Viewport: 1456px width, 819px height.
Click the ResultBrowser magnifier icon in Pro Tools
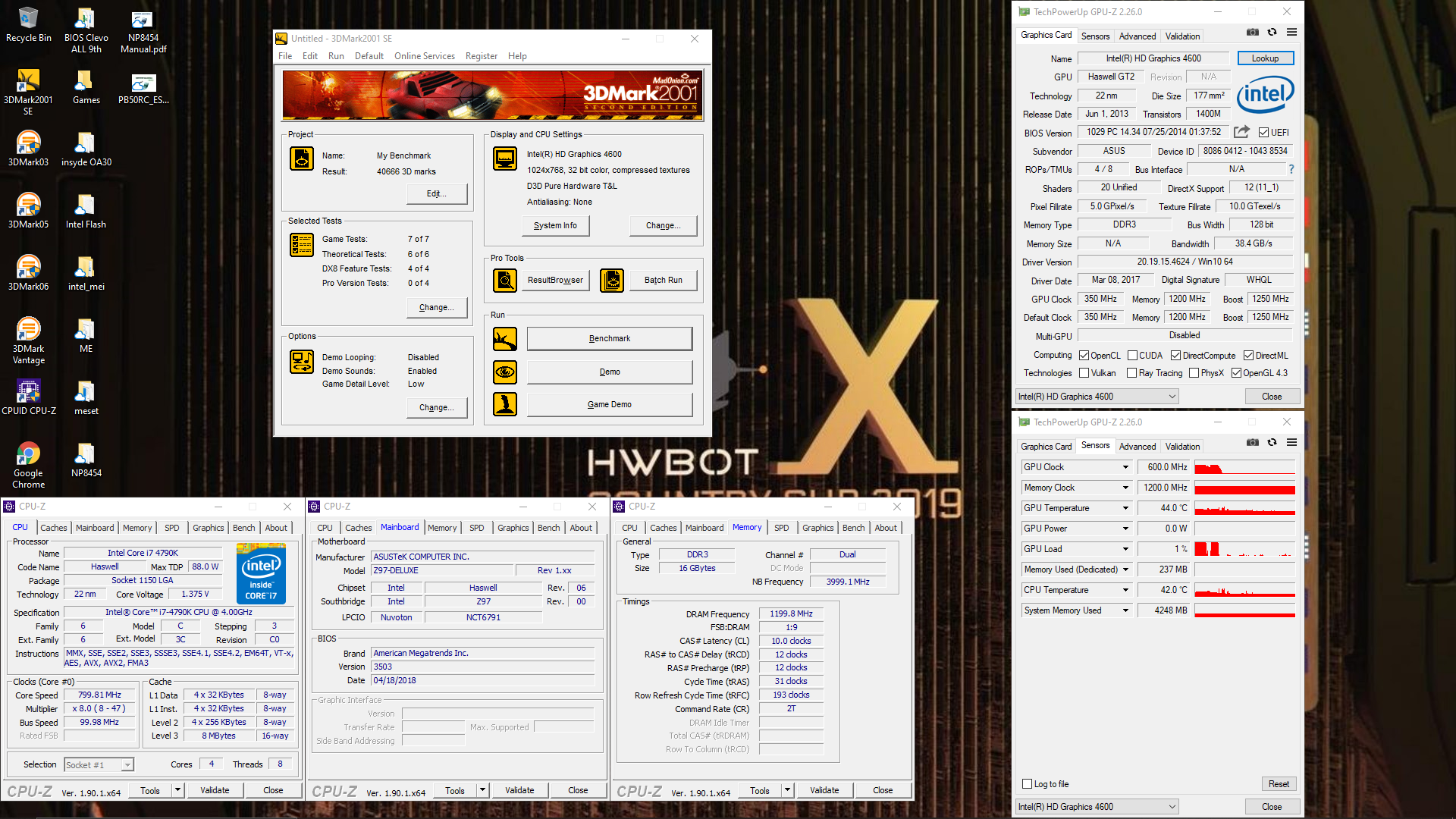505,281
